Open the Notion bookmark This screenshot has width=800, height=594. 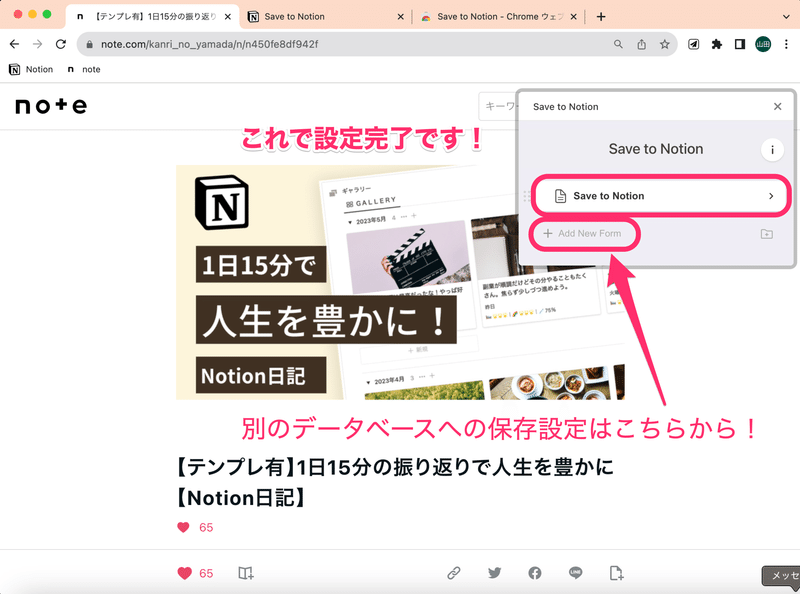[31, 69]
